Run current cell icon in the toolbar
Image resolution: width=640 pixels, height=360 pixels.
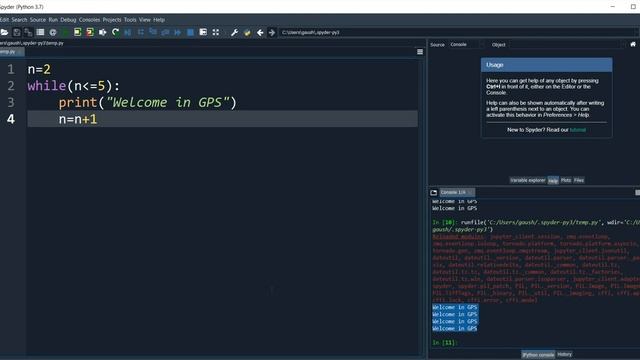click(78, 32)
